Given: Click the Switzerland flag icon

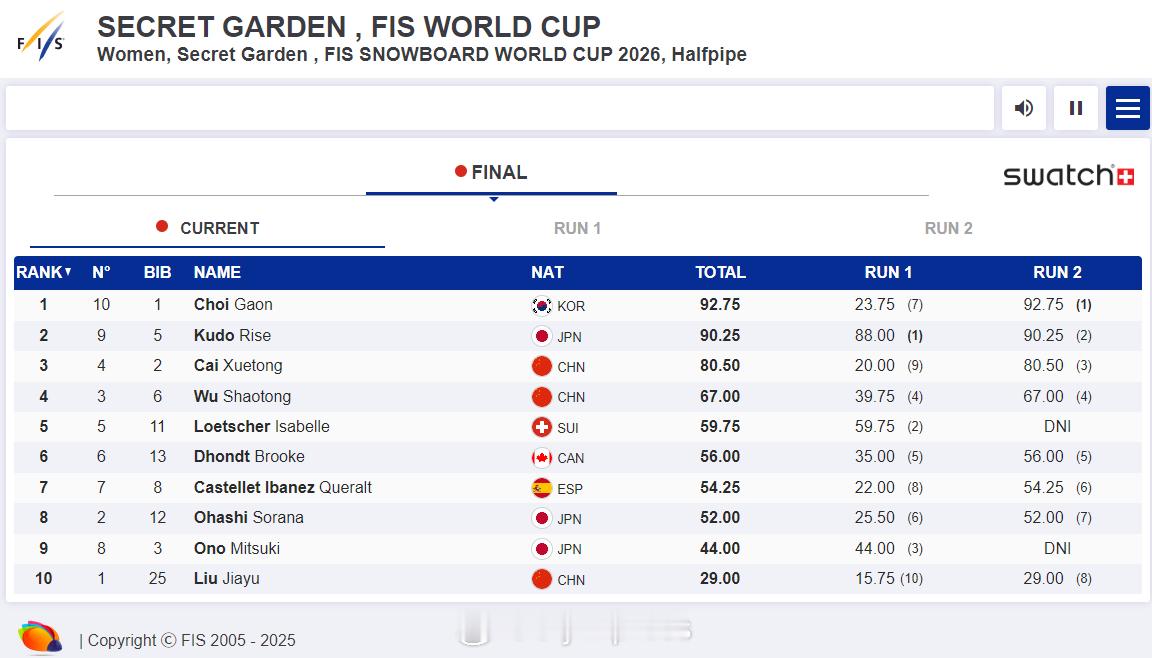Looking at the screenshot, I should point(542,427).
